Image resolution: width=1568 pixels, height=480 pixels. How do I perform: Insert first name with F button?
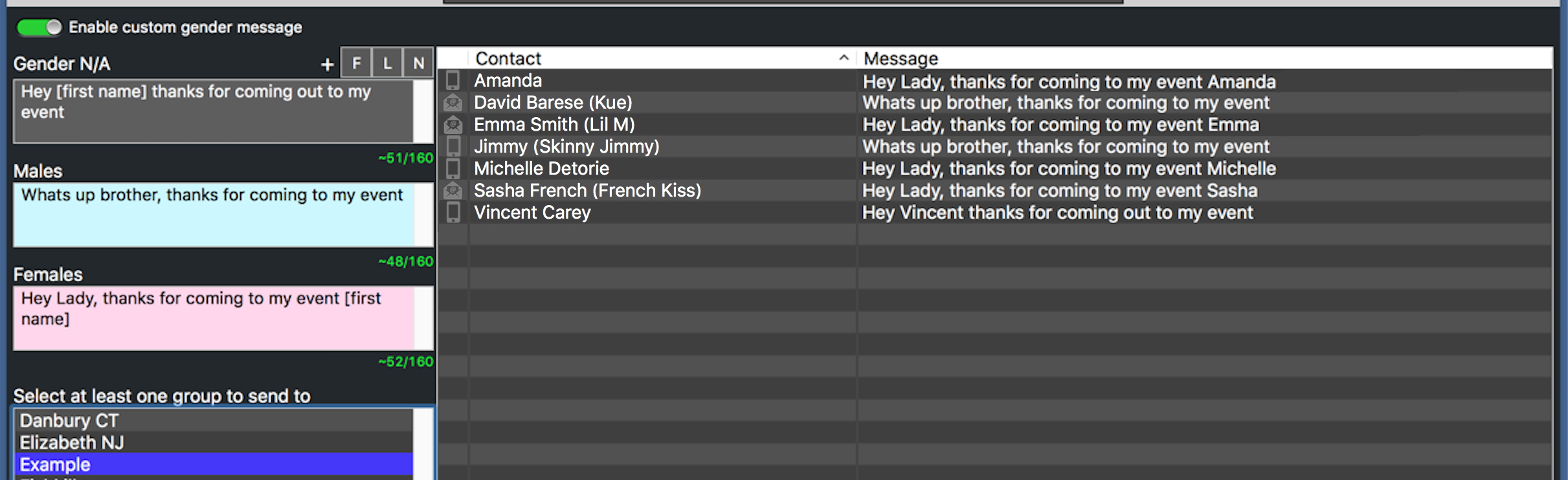356,63
